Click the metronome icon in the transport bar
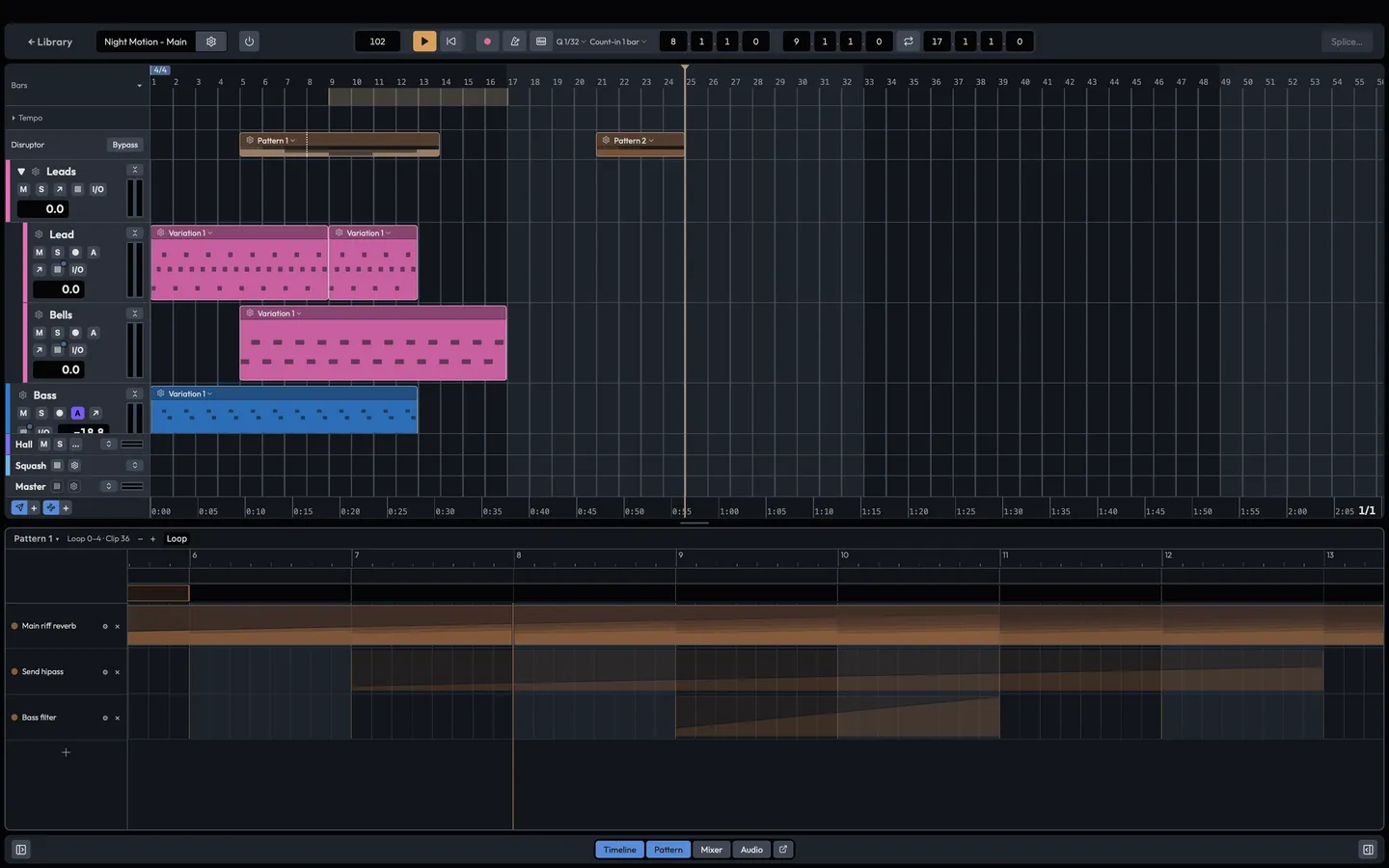Viewport: 1389px width, 868px height. [514, 41]
